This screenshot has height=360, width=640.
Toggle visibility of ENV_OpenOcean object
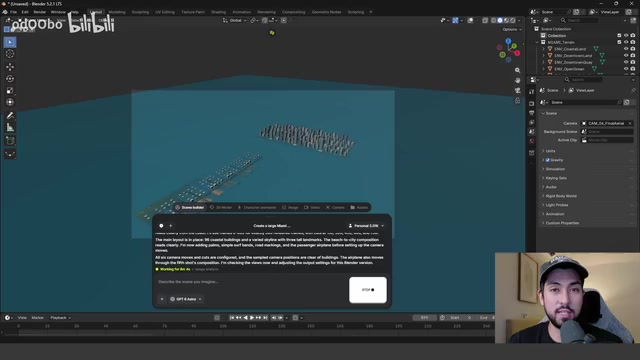626,69
